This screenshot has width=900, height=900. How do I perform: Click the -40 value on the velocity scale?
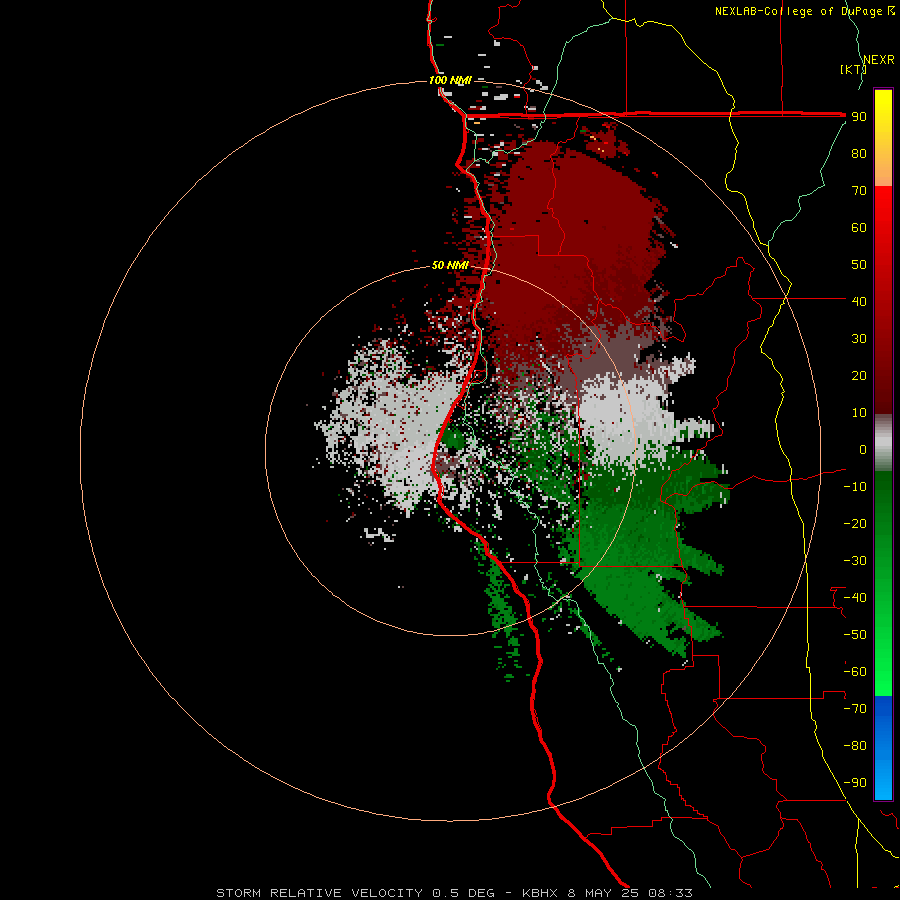click(855, 598)
